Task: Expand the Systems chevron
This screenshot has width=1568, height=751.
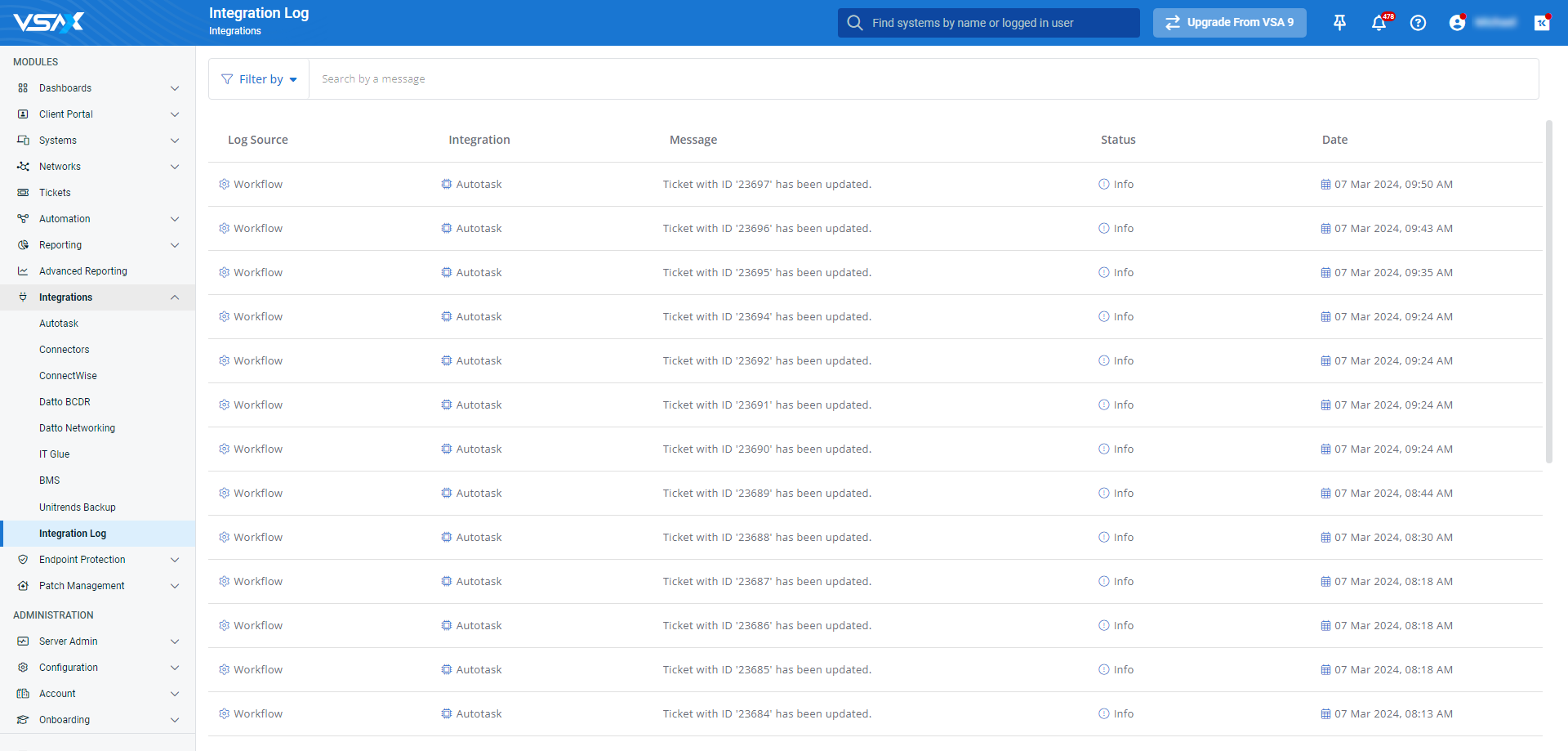Action: coord(175,141)
